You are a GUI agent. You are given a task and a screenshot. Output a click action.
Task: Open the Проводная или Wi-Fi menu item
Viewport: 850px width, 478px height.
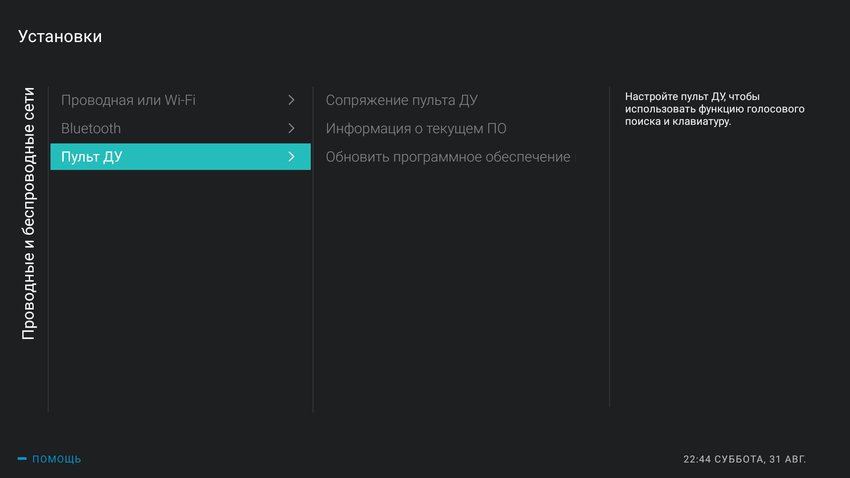tap(127, 100)
